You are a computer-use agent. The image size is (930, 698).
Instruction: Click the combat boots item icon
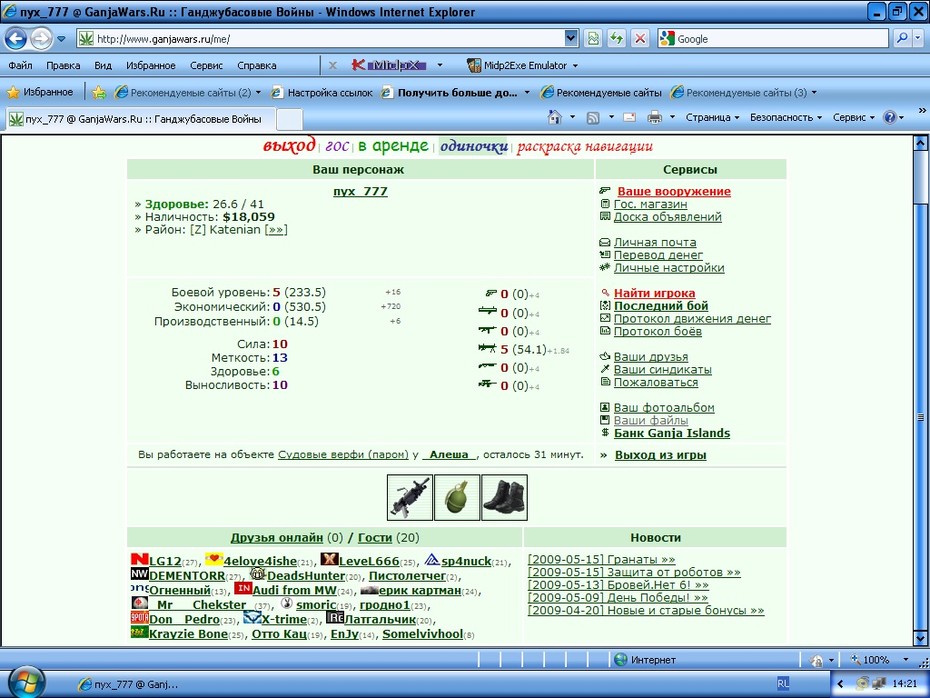click(x=504, y=498)
